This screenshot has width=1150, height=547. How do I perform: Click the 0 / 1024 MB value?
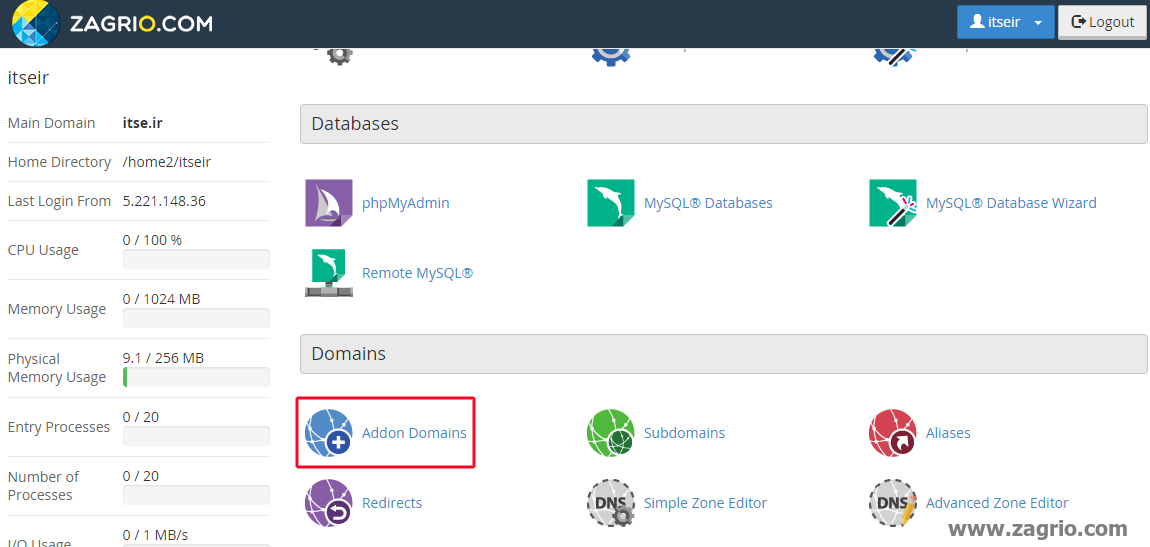pos(161,299)
